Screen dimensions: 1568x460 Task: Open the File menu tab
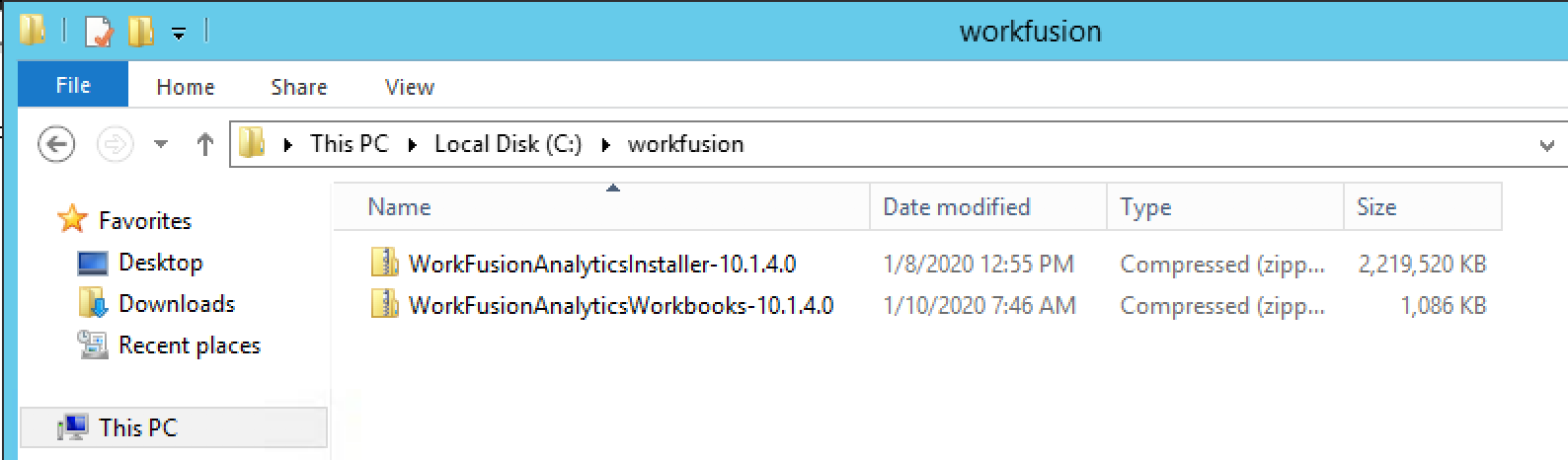pyautogui.click(x=73, y=85)
